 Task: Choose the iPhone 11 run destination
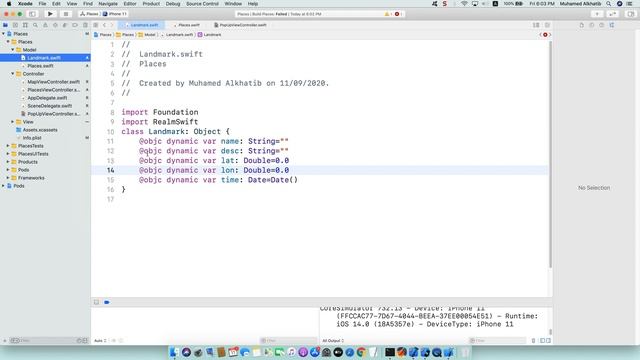point(115,14)
